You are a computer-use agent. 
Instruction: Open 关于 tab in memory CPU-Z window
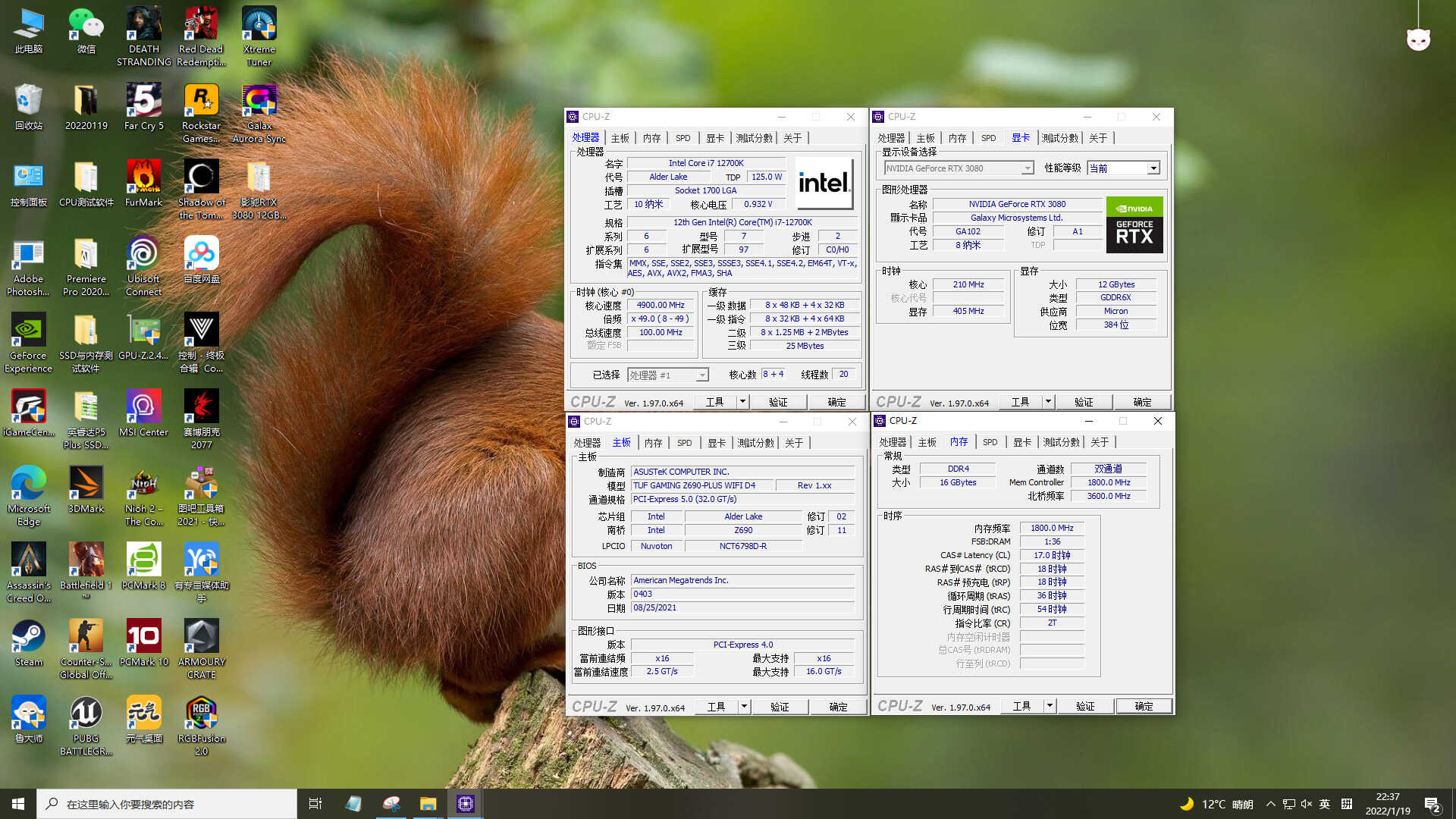click(x=1100, y=442)
